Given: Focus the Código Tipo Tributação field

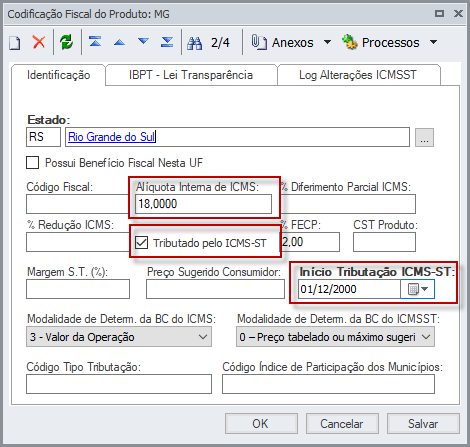Looking at the screenshot, I should [x=119, y=384].
